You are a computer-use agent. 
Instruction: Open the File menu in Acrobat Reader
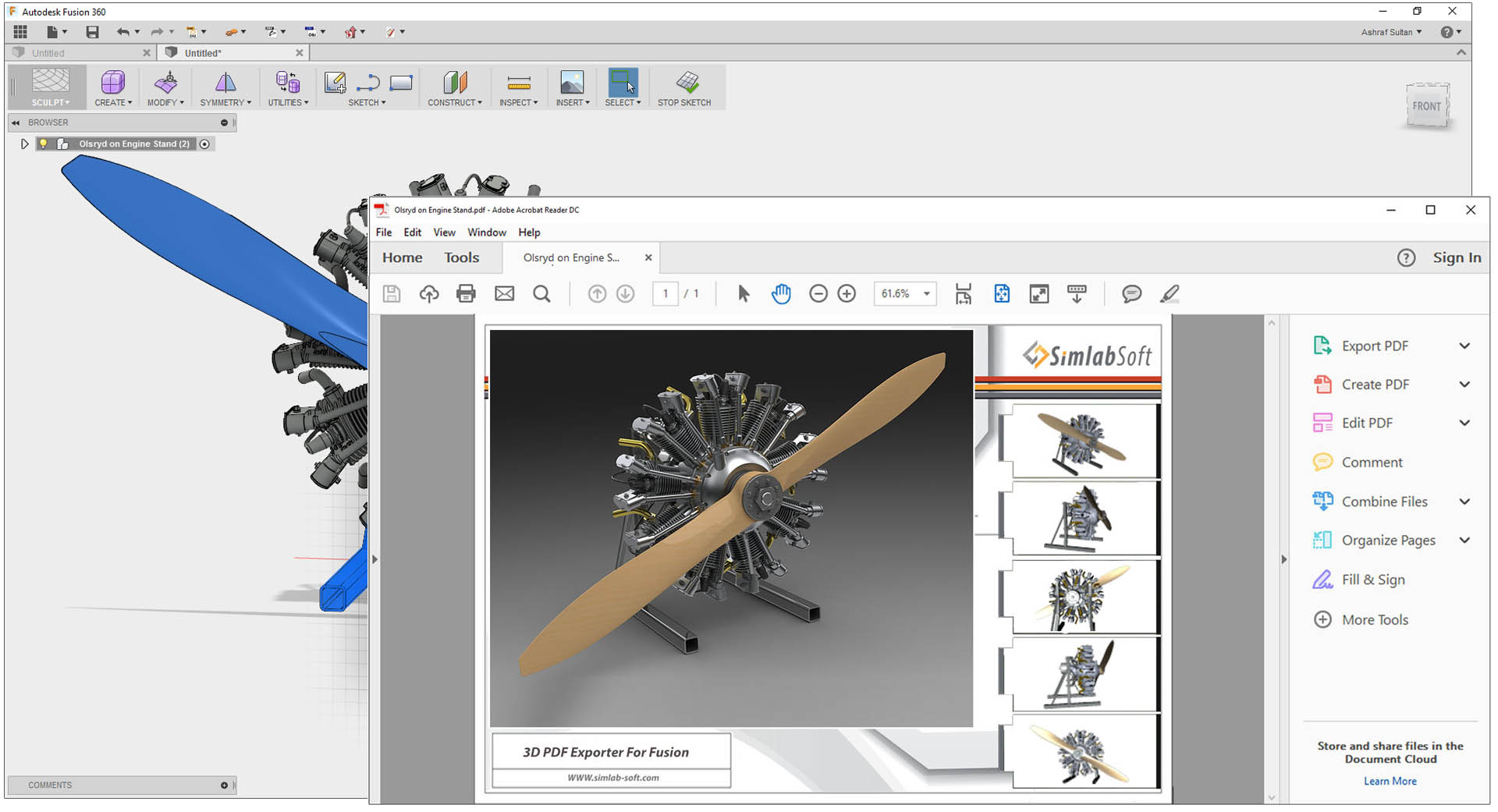click(x=384, y=232)
